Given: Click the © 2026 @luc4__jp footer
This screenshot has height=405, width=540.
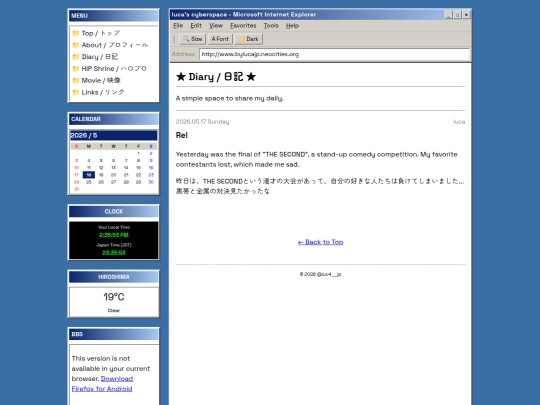Looking at the screenshot, I should pyautogui.click(x=320, y=274).
